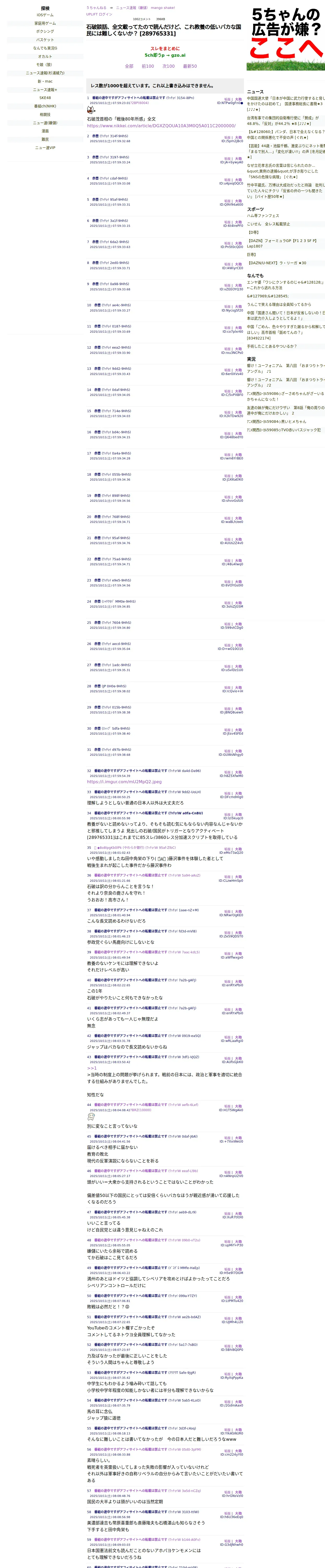
Task: Open the モ娘（狼）board link
Action: 45,65
